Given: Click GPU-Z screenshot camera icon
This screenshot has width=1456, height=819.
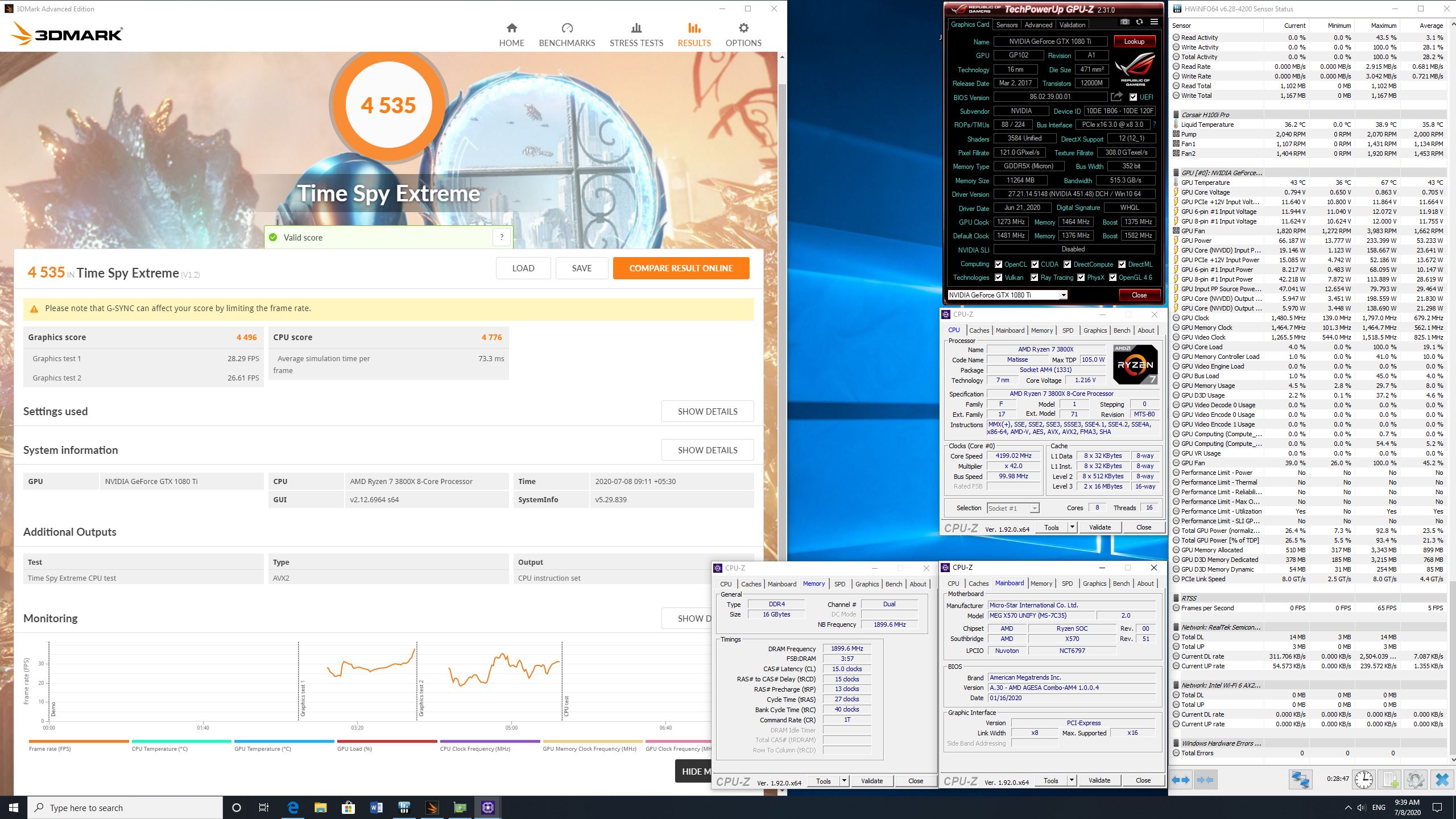Looking at the screenshot, I should pos(1124,22).
